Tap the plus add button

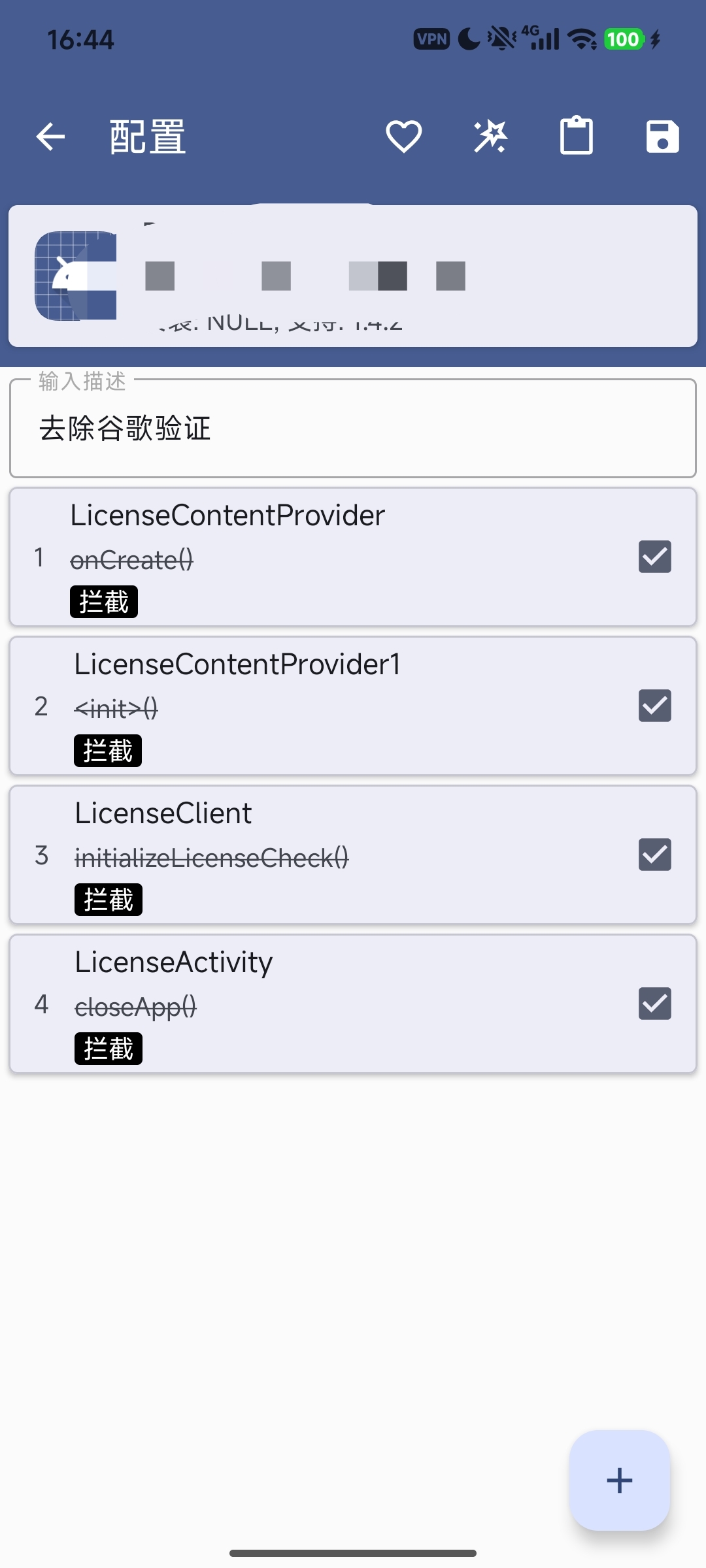(619, 1480)
